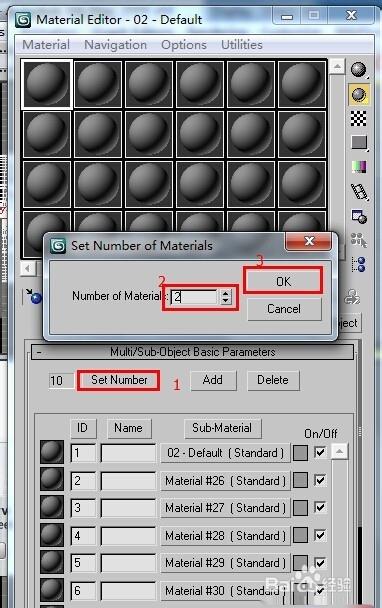Open Material Editor Options icon
382x608 pixels.
359,216
